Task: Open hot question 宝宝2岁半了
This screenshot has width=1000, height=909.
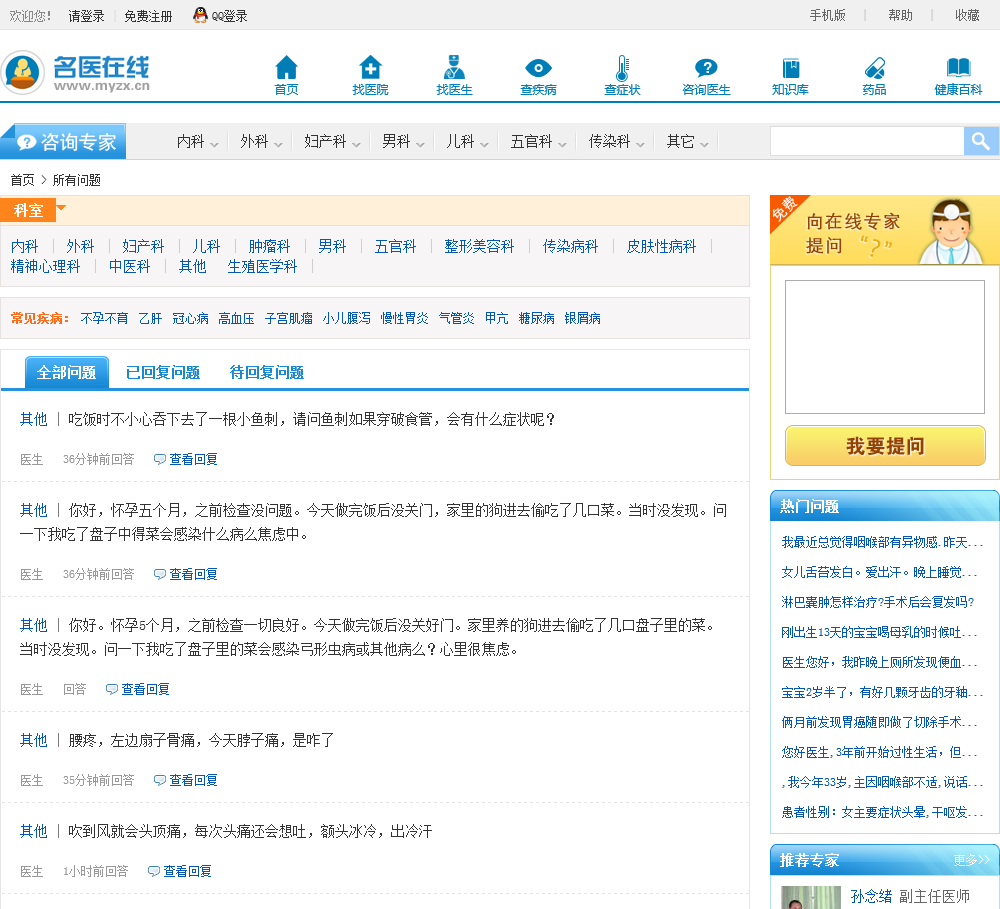Action: click(x=882, y=692)
